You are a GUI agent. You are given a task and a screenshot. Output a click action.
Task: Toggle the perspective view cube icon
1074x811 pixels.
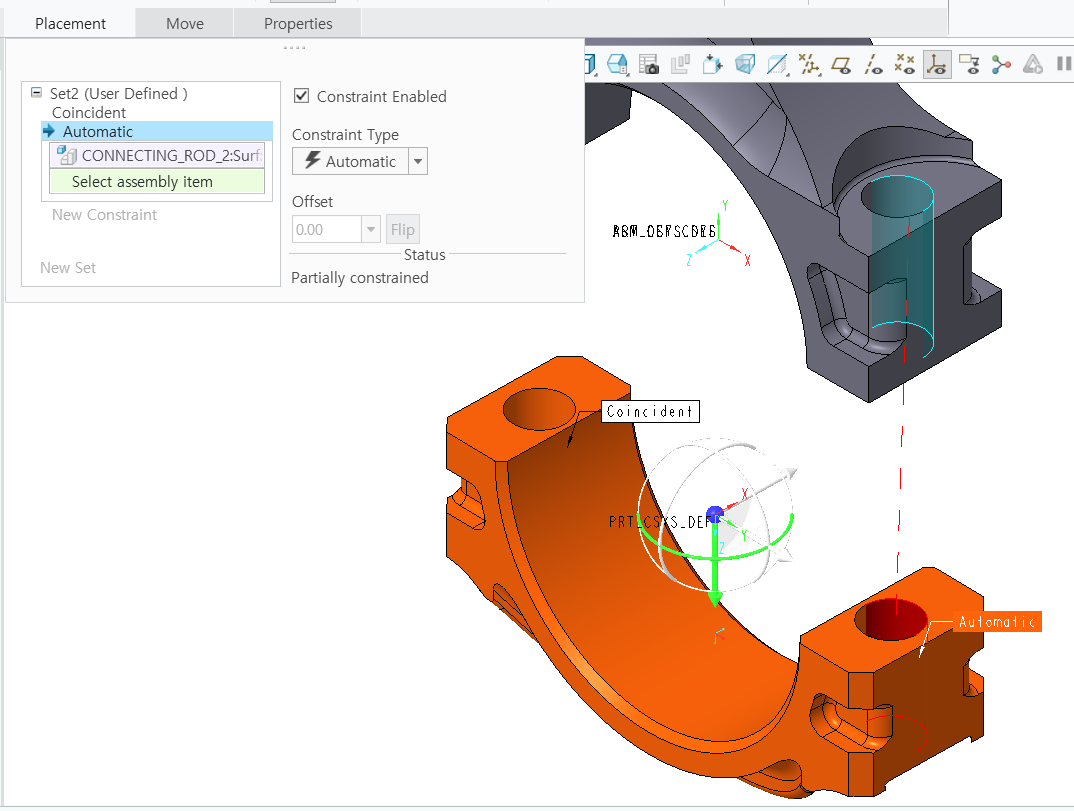tap(745, 64)
